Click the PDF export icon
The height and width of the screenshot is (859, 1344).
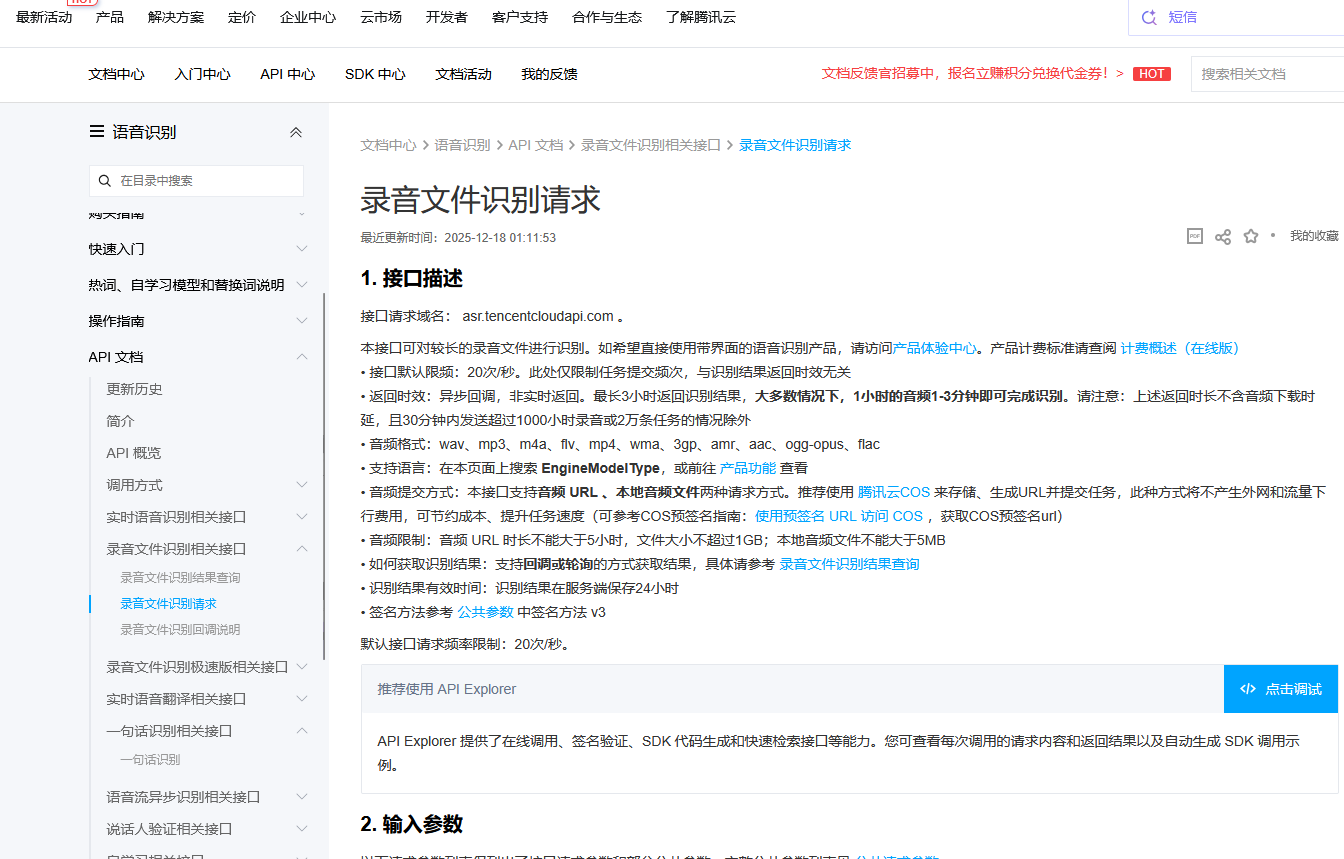pos(1195,236)
